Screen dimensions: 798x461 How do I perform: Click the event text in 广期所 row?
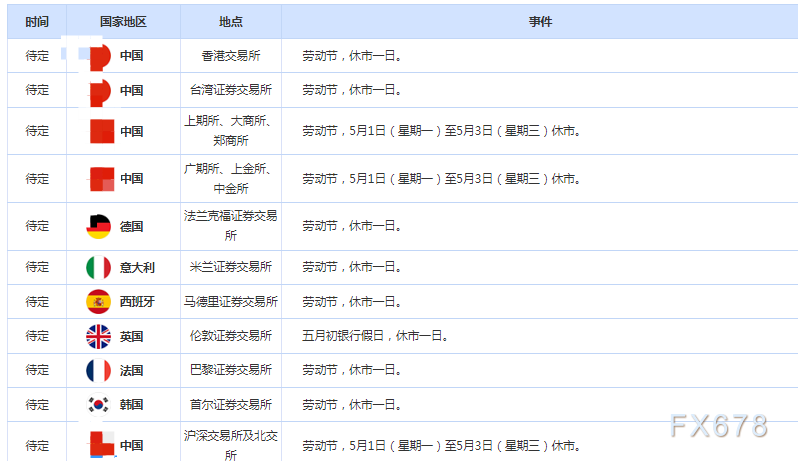point(441,179)
